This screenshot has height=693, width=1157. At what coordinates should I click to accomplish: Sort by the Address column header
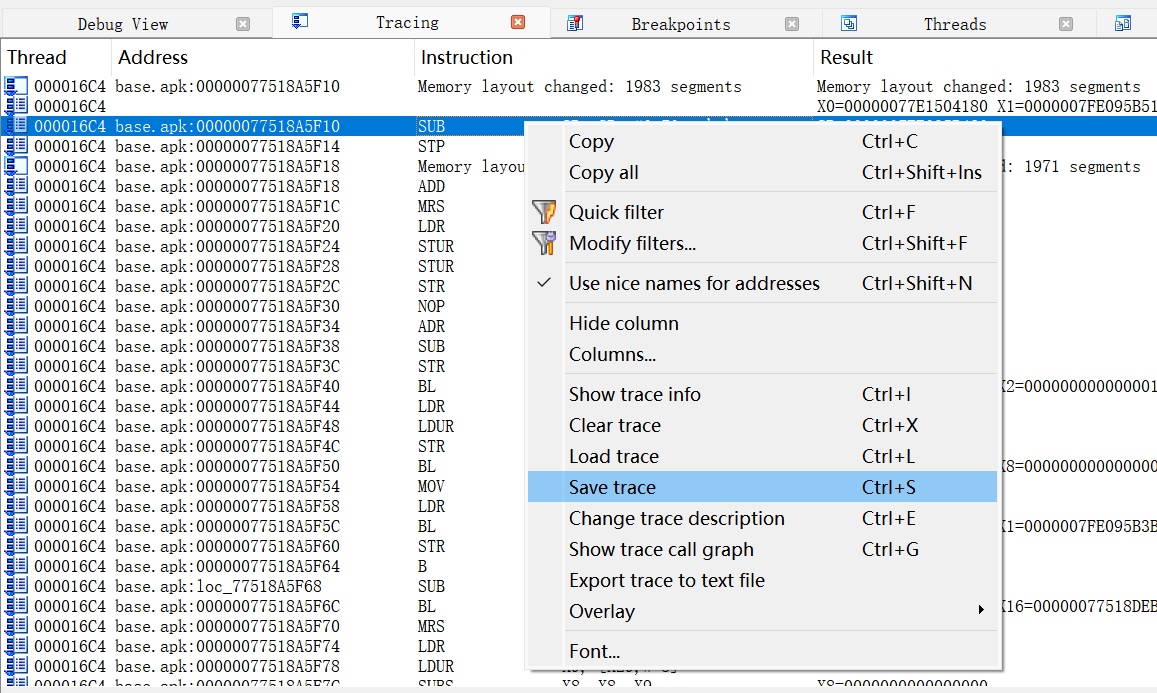[263, 57]
